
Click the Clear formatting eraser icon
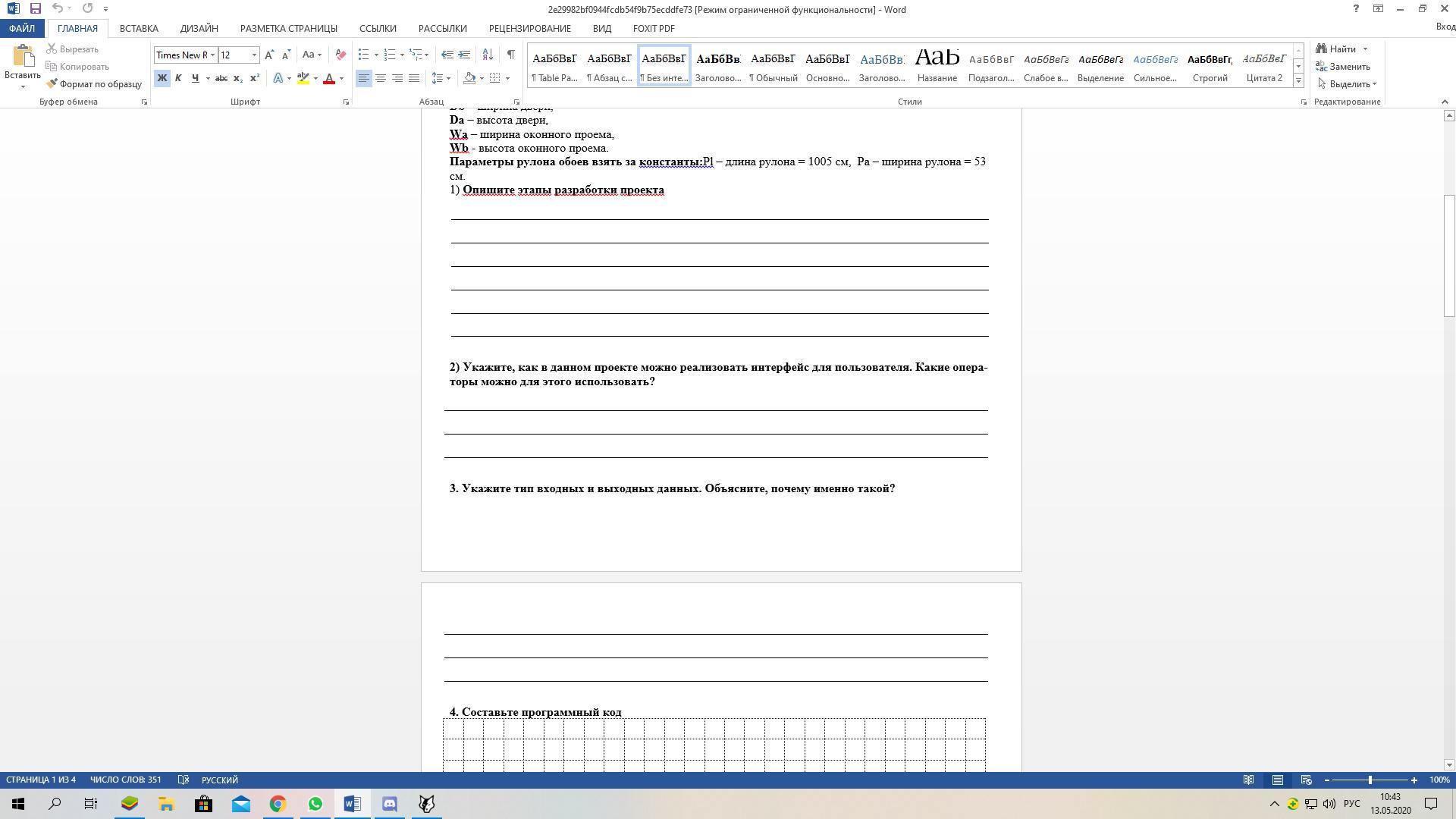click(x=340, y=55)
